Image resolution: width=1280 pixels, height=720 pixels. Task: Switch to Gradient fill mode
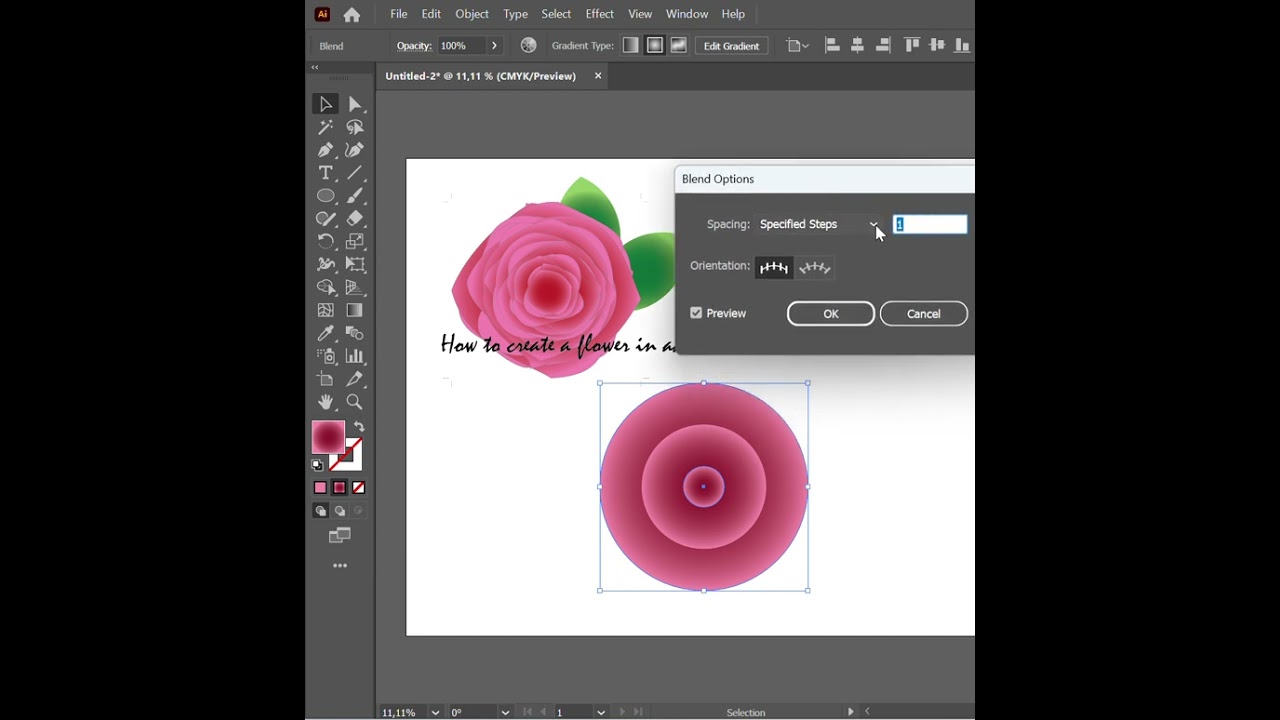pos(339,488)
